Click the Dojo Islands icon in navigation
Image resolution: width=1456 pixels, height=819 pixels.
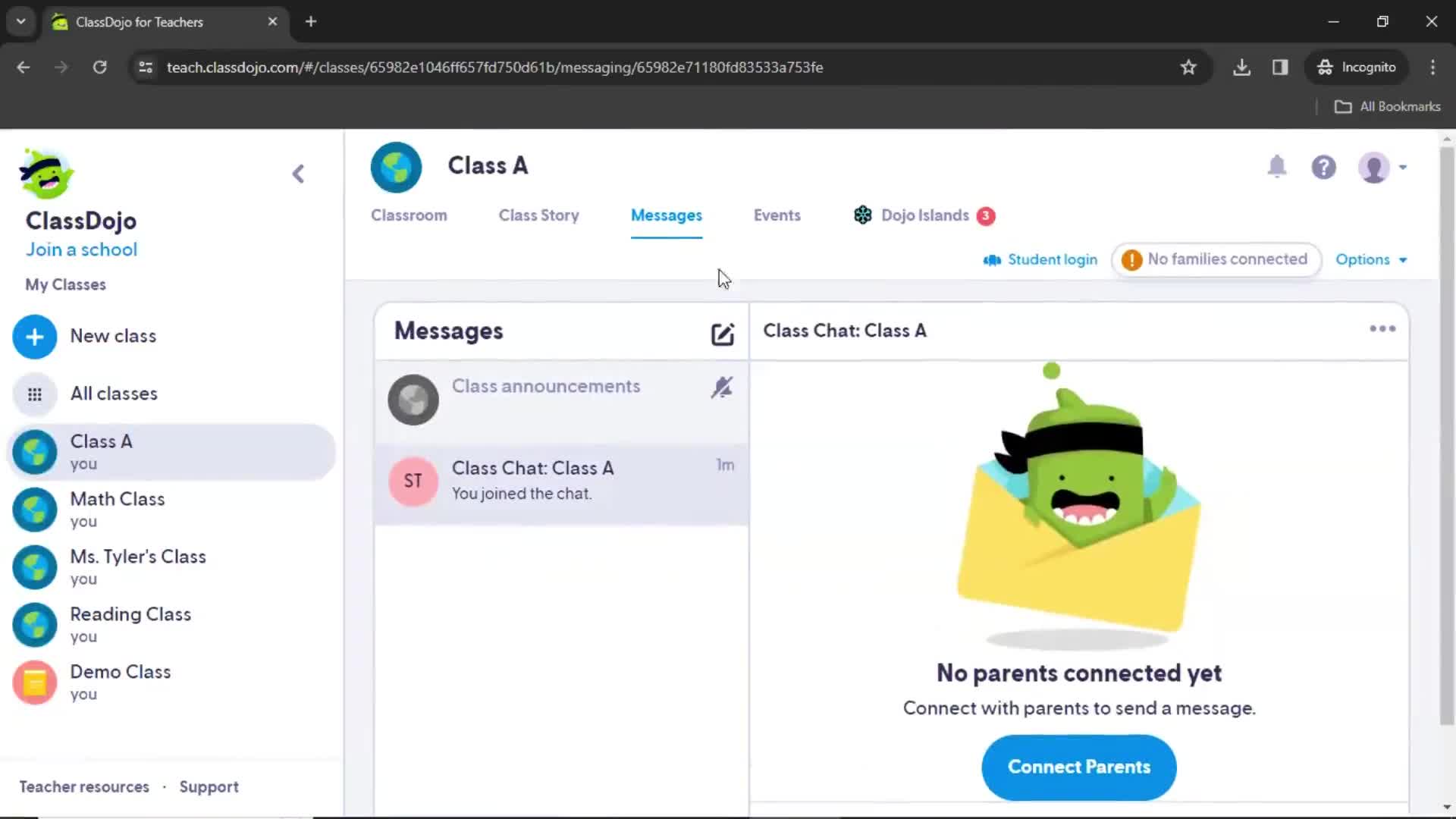point(862,215)
